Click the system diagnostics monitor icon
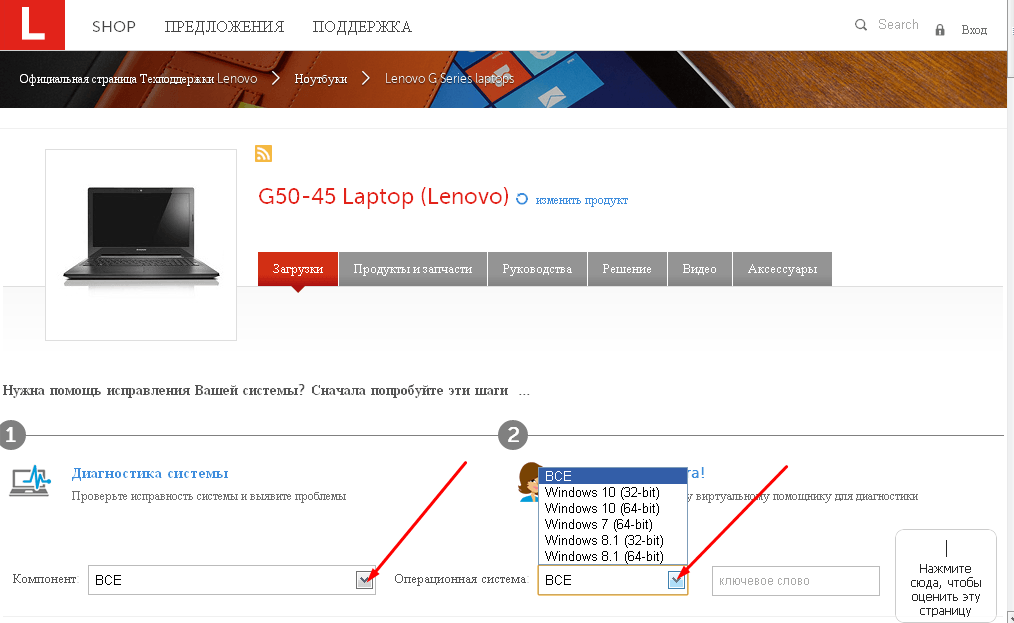Screen dimensions: 1014x623 (30, 482)
